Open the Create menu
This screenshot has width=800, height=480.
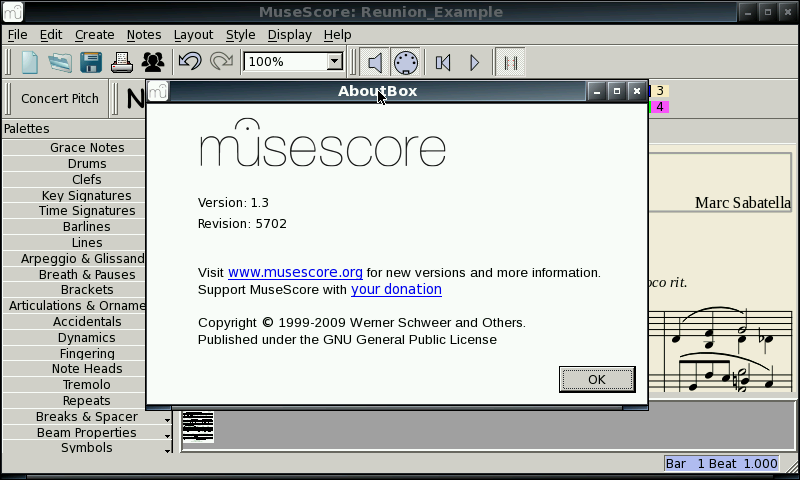coord(94,35)
